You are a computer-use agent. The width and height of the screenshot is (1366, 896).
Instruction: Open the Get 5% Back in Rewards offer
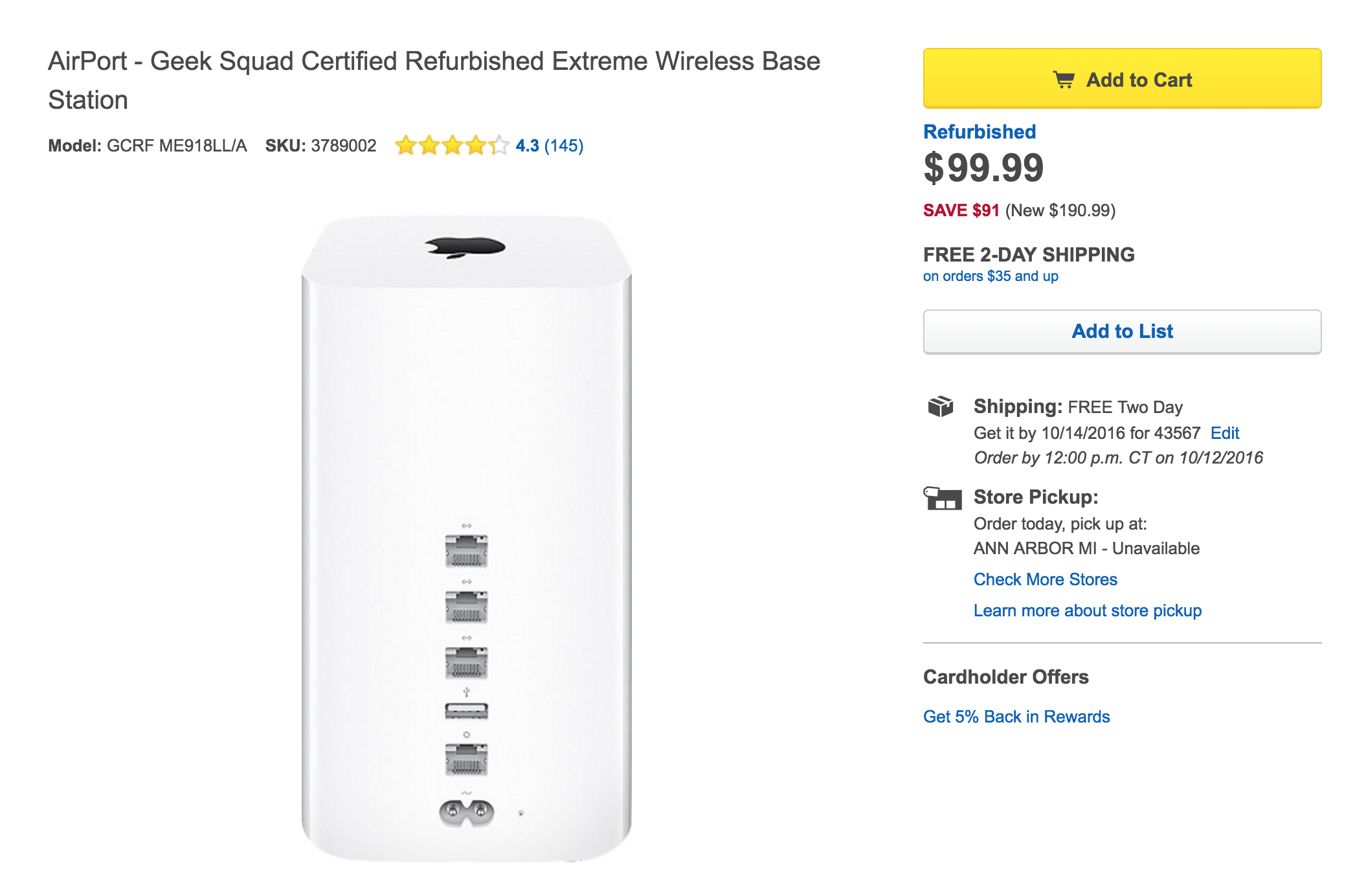(x=1016, y=717)
